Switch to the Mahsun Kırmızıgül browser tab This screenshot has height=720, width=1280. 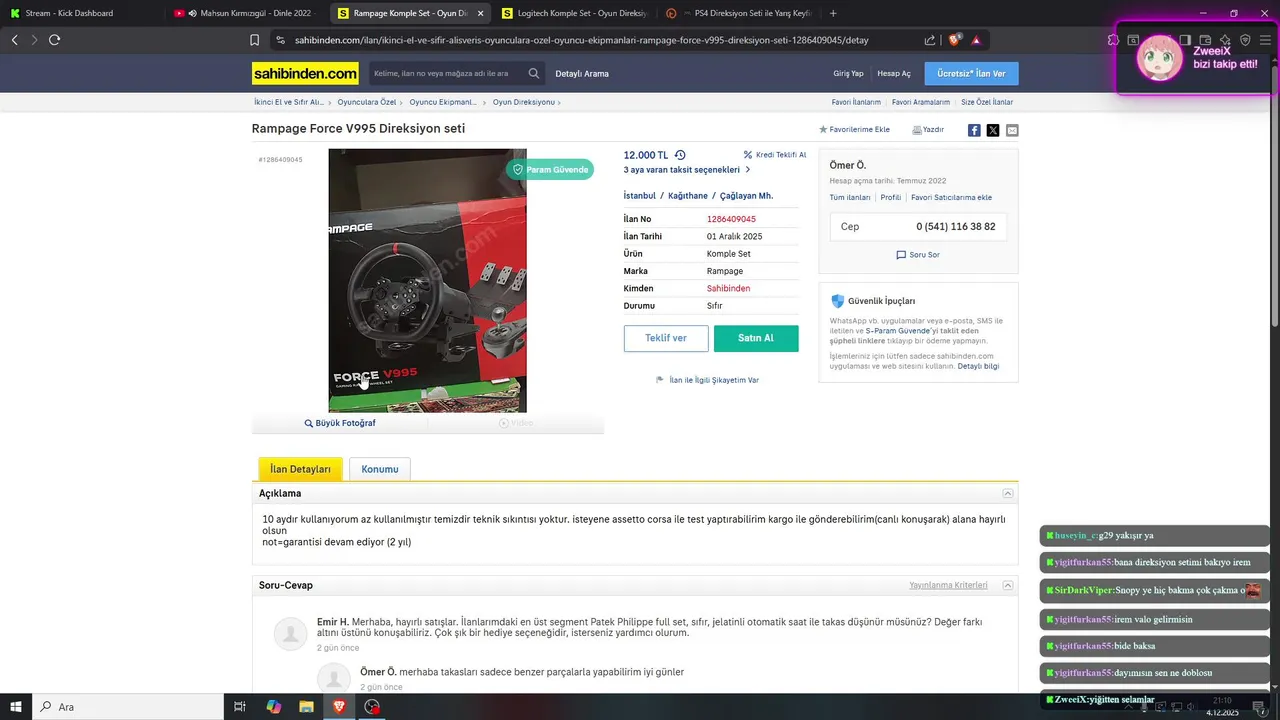247,13
